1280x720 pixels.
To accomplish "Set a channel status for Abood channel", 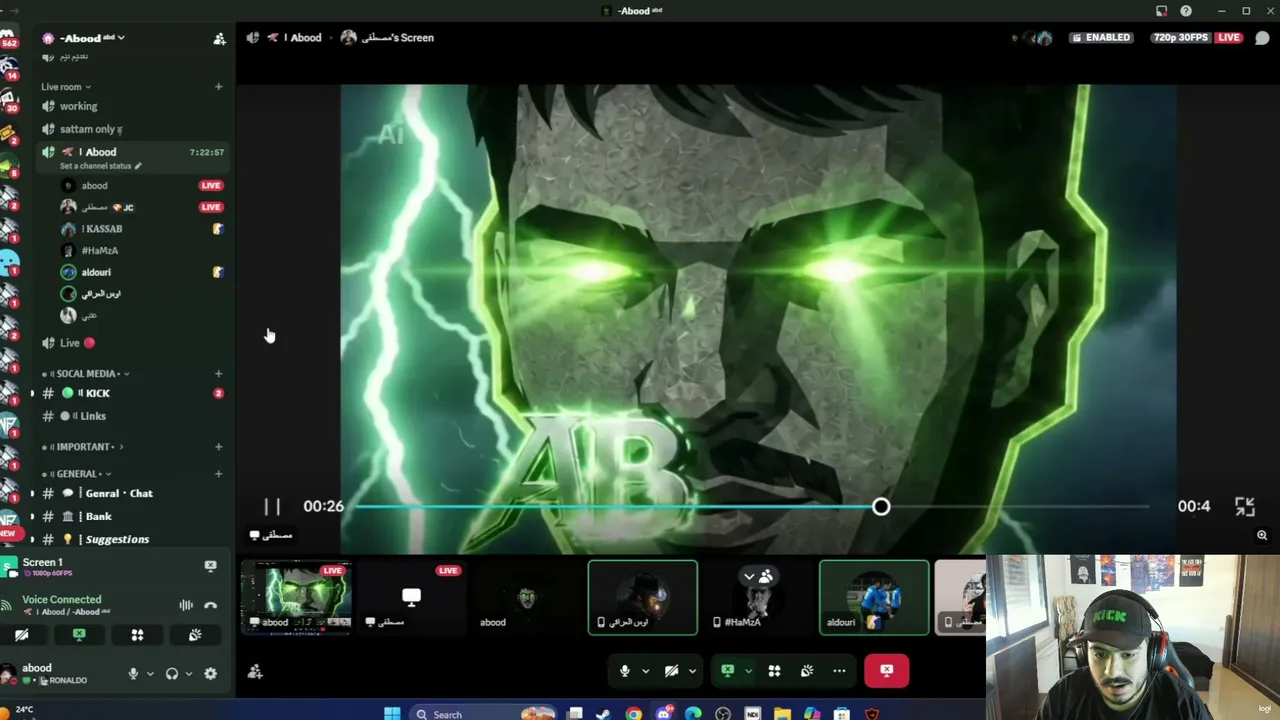I will 100,166.
